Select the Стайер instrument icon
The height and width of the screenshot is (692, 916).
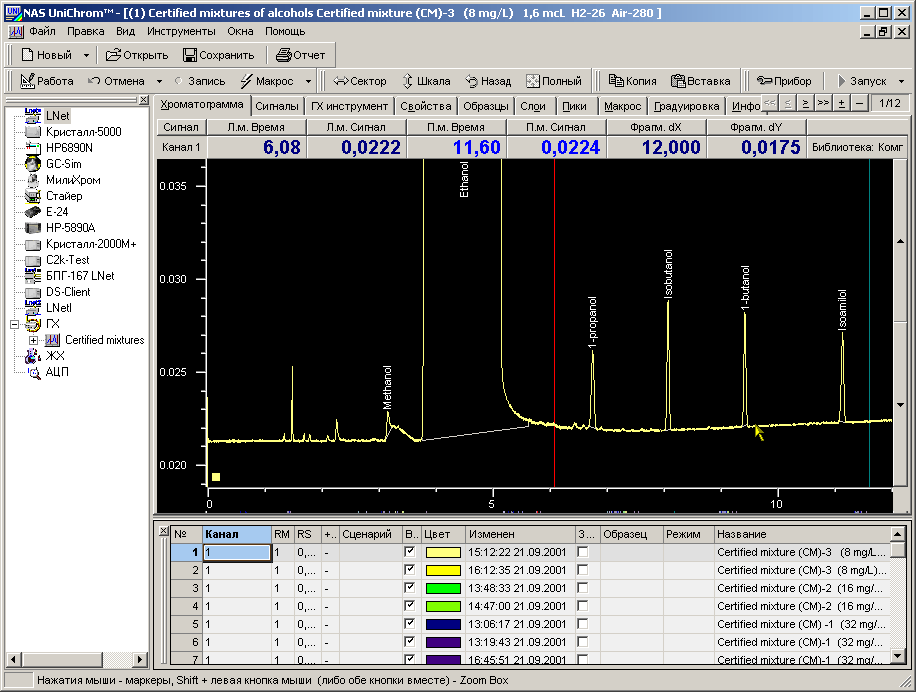tap(33, 196)
